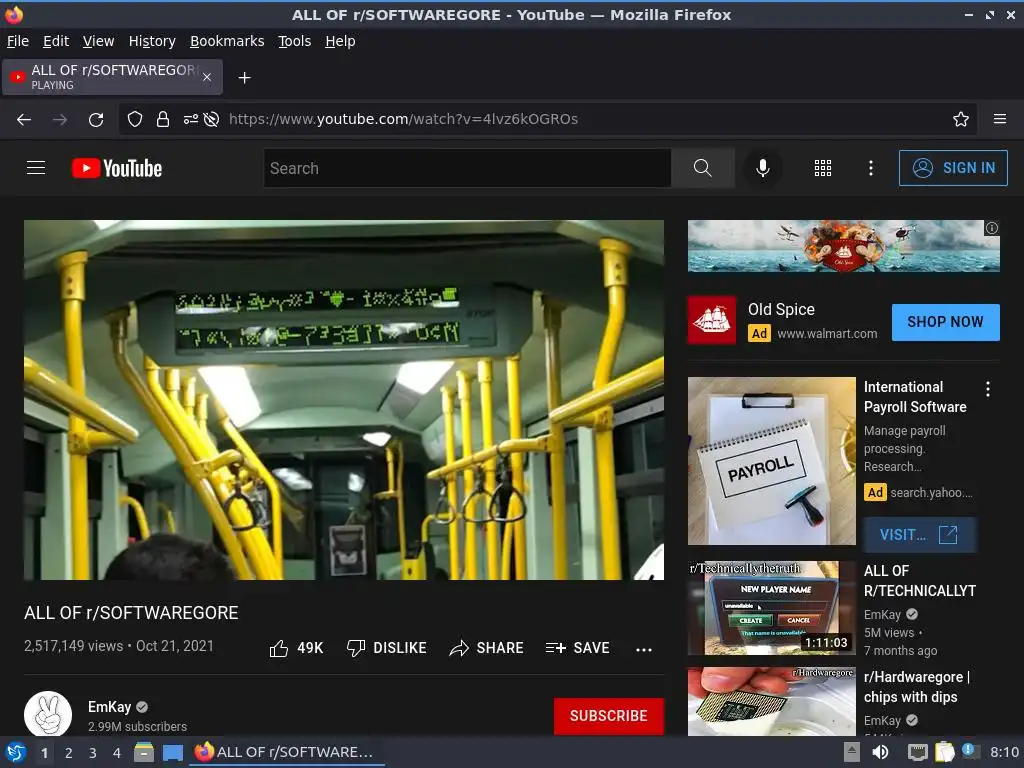Screen dimensions: 1024x768
Task: Start voice search with the microphone
Action: (762, 168)
